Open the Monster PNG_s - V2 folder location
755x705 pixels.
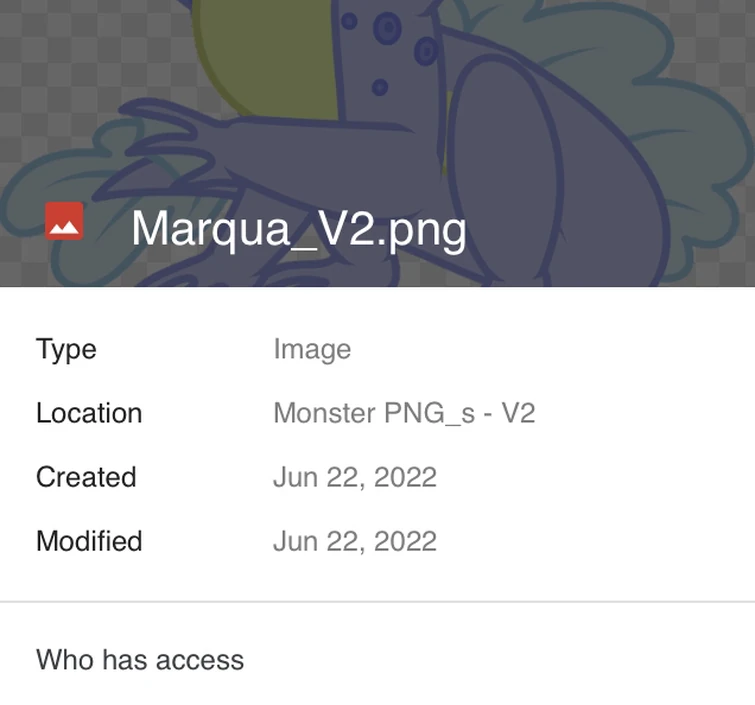(x=404, y=413)
